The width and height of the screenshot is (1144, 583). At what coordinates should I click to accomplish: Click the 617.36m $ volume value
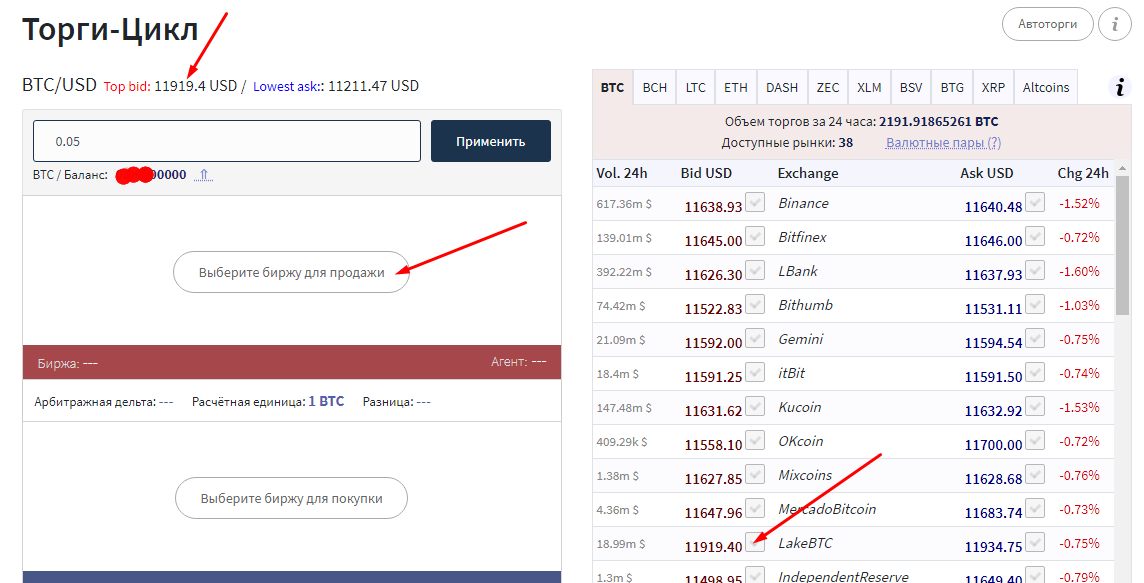[x=624, y=204]
